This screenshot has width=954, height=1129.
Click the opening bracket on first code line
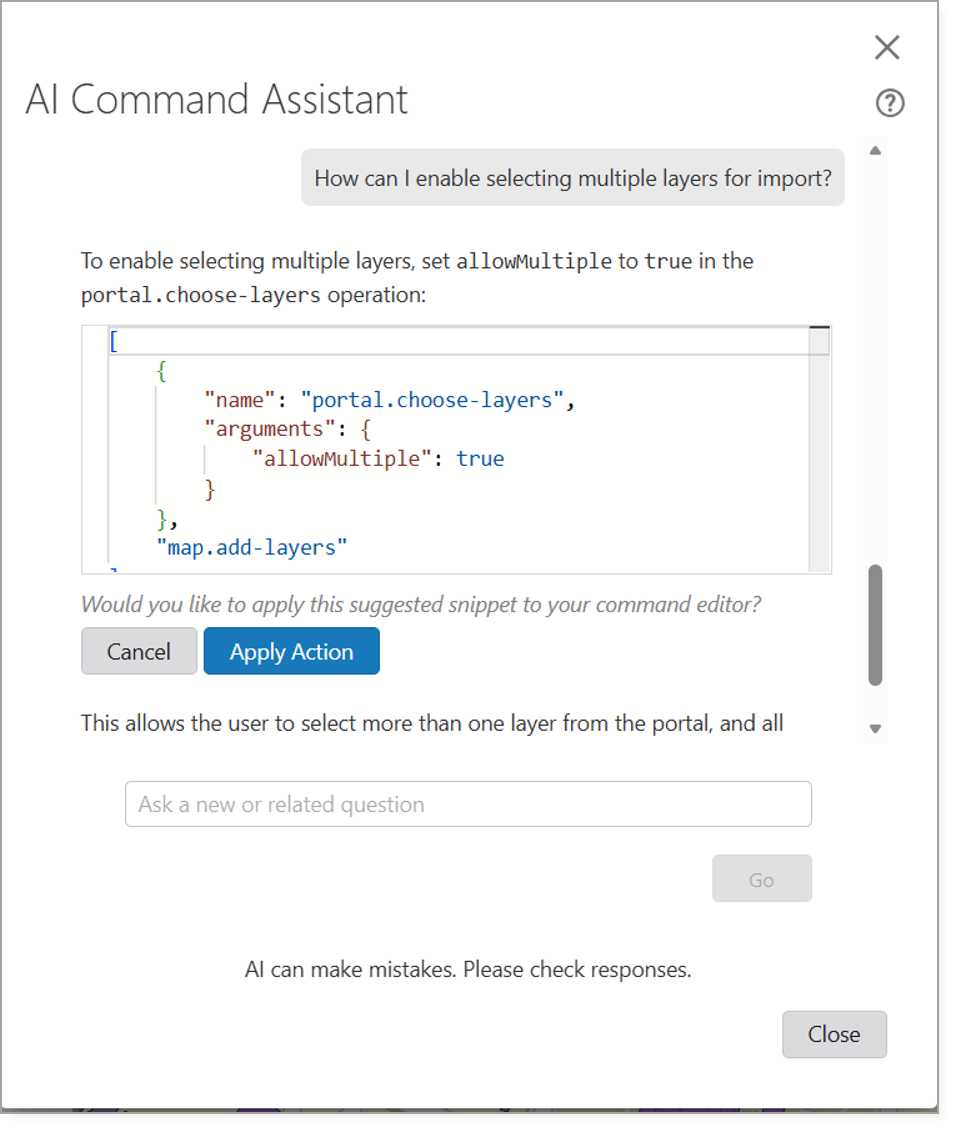click(x=114, y=341)
